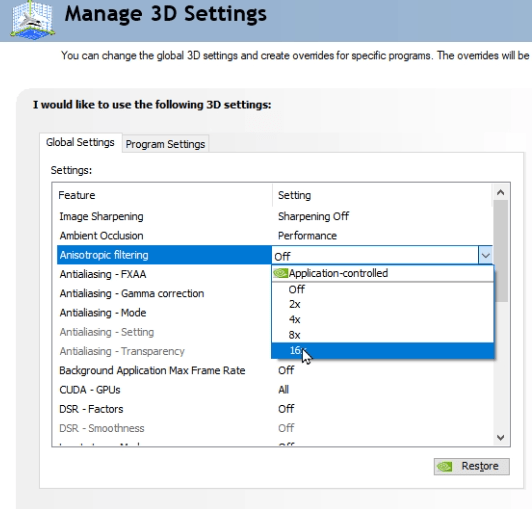
Task: Collapse the Anisotropic filtering dropdown arrow
Action: [x=485, y=255]
